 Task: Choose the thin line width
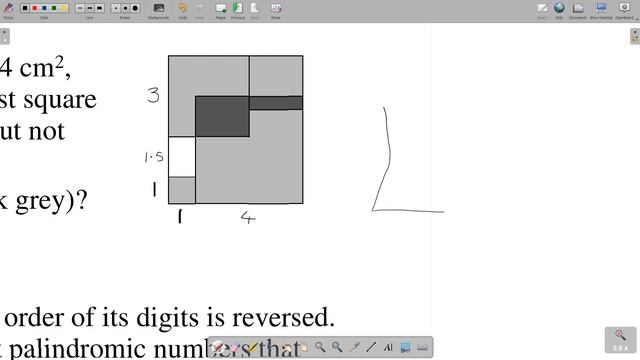tap(80, 8)
